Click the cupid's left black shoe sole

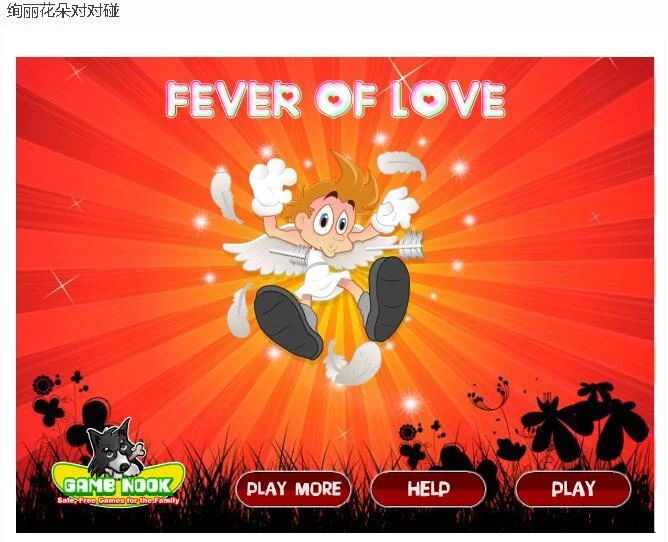coord(288,322)
